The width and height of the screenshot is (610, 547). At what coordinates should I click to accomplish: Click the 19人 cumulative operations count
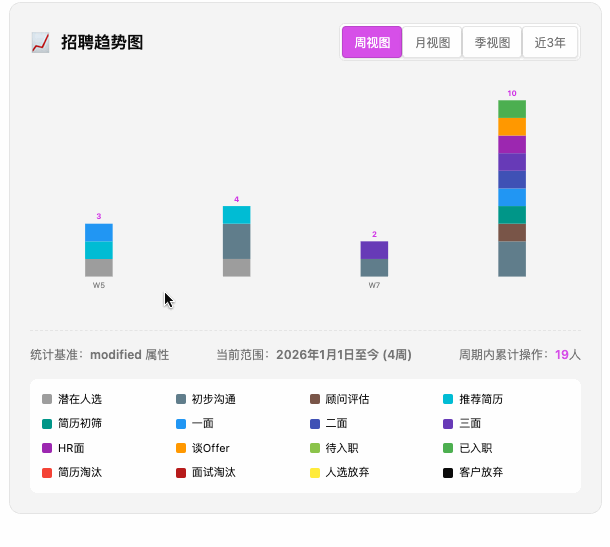coord(567,354)
